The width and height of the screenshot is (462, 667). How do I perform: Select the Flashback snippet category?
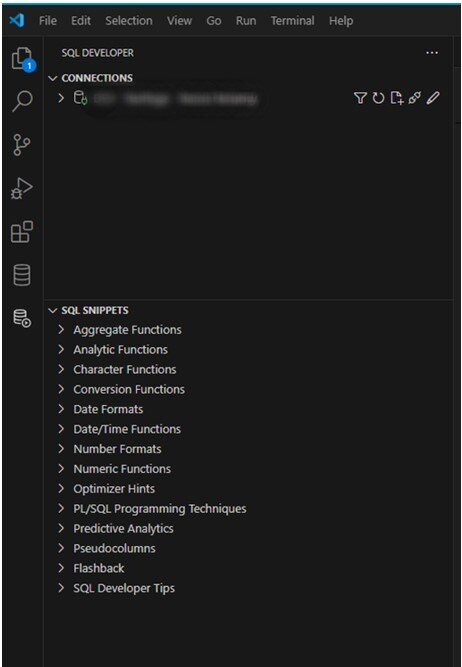(x=99, y=568)
